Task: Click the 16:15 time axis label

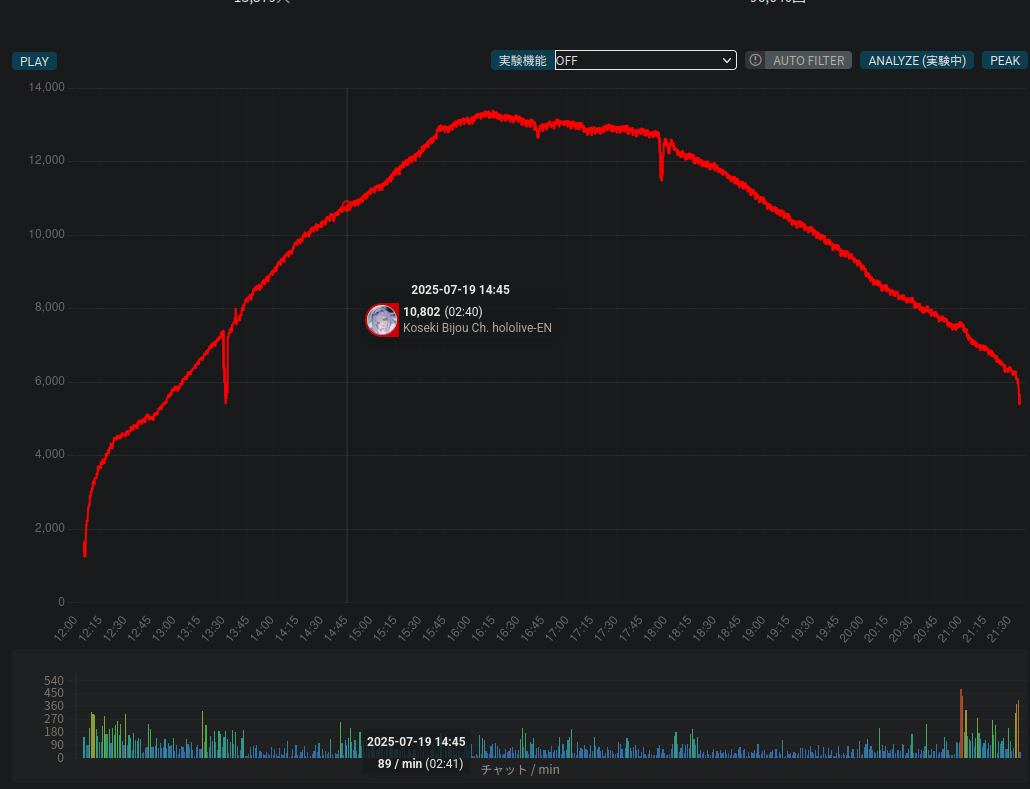Action: point(483,629)
